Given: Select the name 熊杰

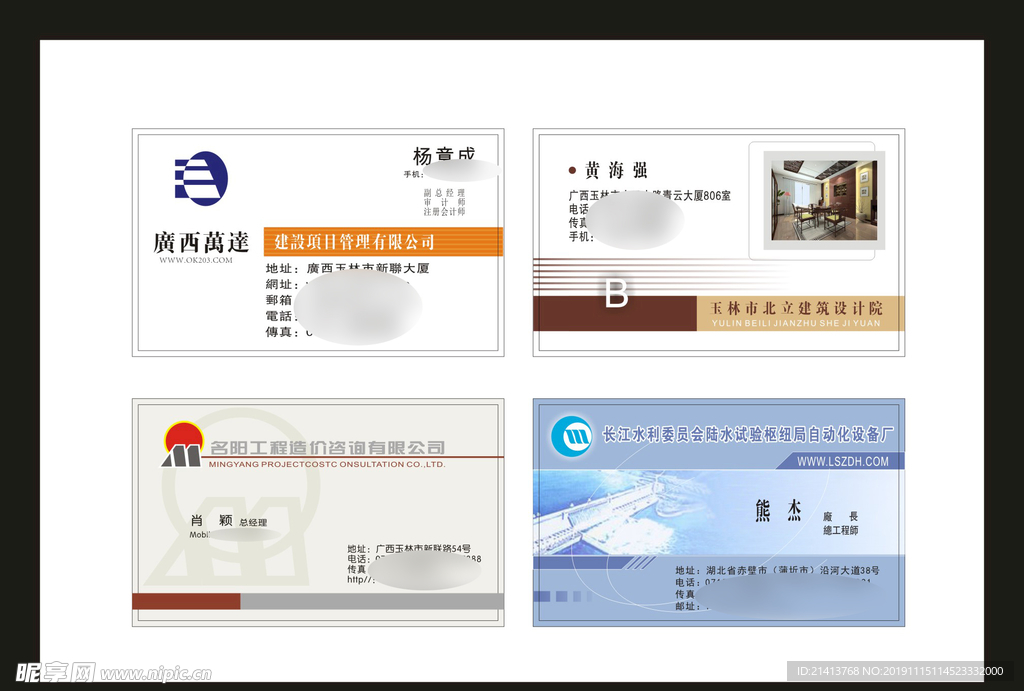Looking at the screenshot, I should [778, 512].
